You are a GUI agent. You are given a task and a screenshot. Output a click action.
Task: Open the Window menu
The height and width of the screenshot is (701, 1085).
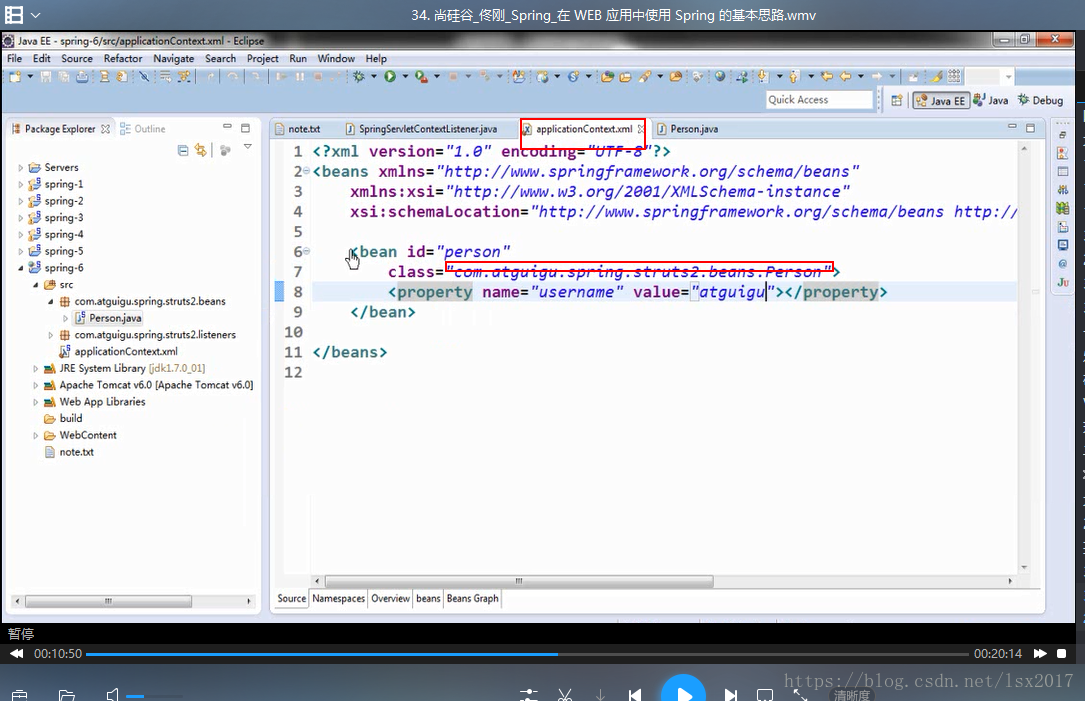coord(336,59)
